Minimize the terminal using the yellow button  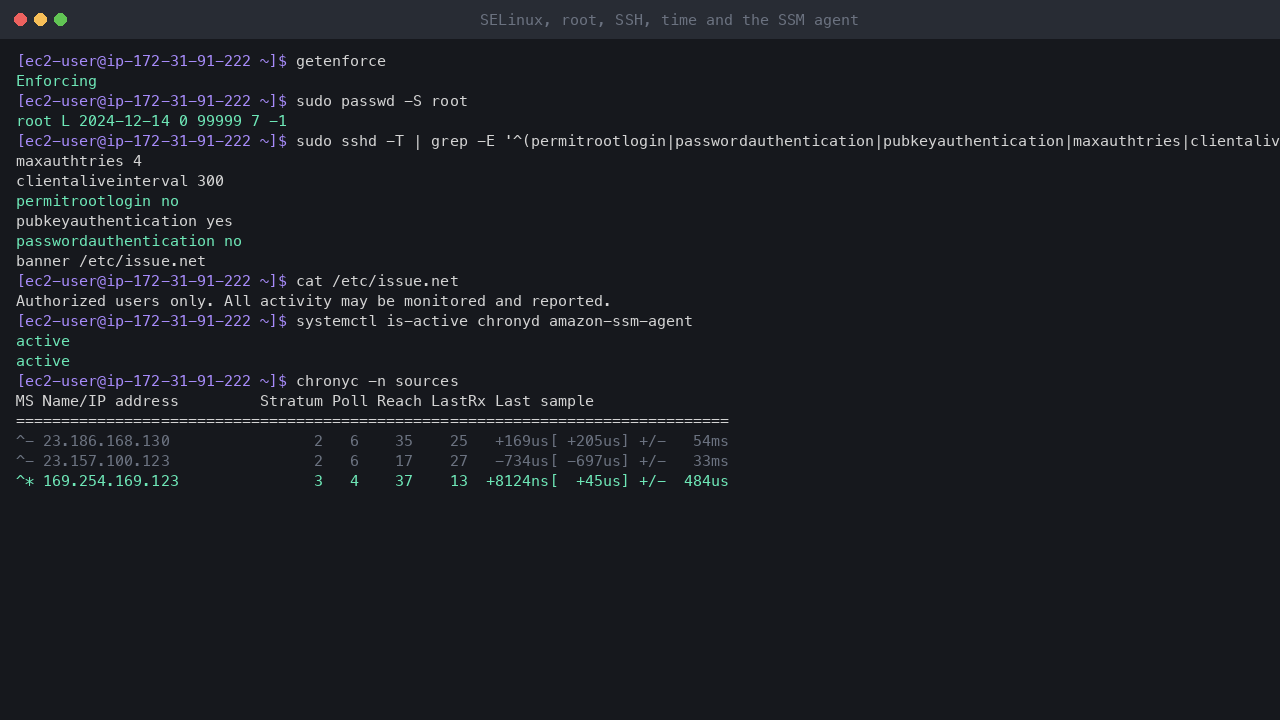pos(40,20)
